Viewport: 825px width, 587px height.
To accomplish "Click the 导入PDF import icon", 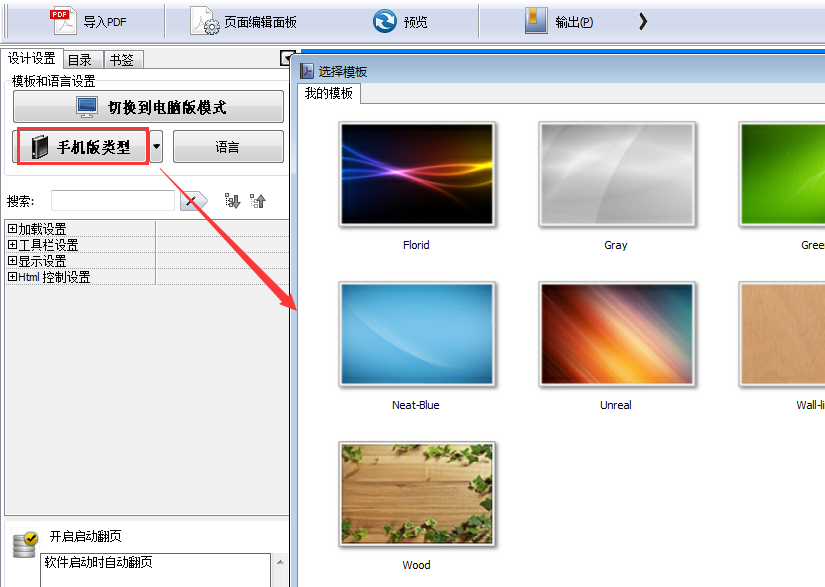I will [63, 20].
